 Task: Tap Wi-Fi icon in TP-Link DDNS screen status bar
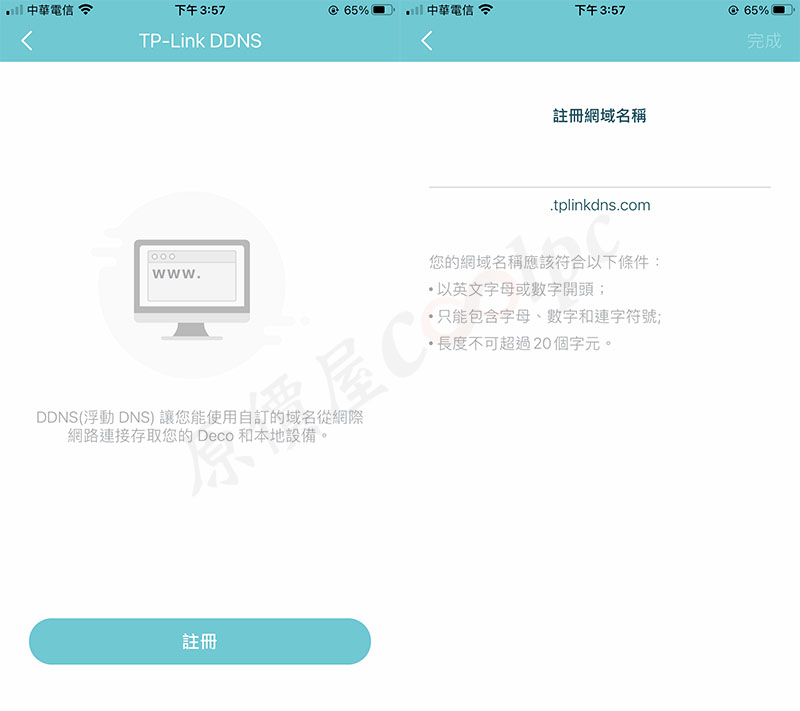click(x=85, y=10)
